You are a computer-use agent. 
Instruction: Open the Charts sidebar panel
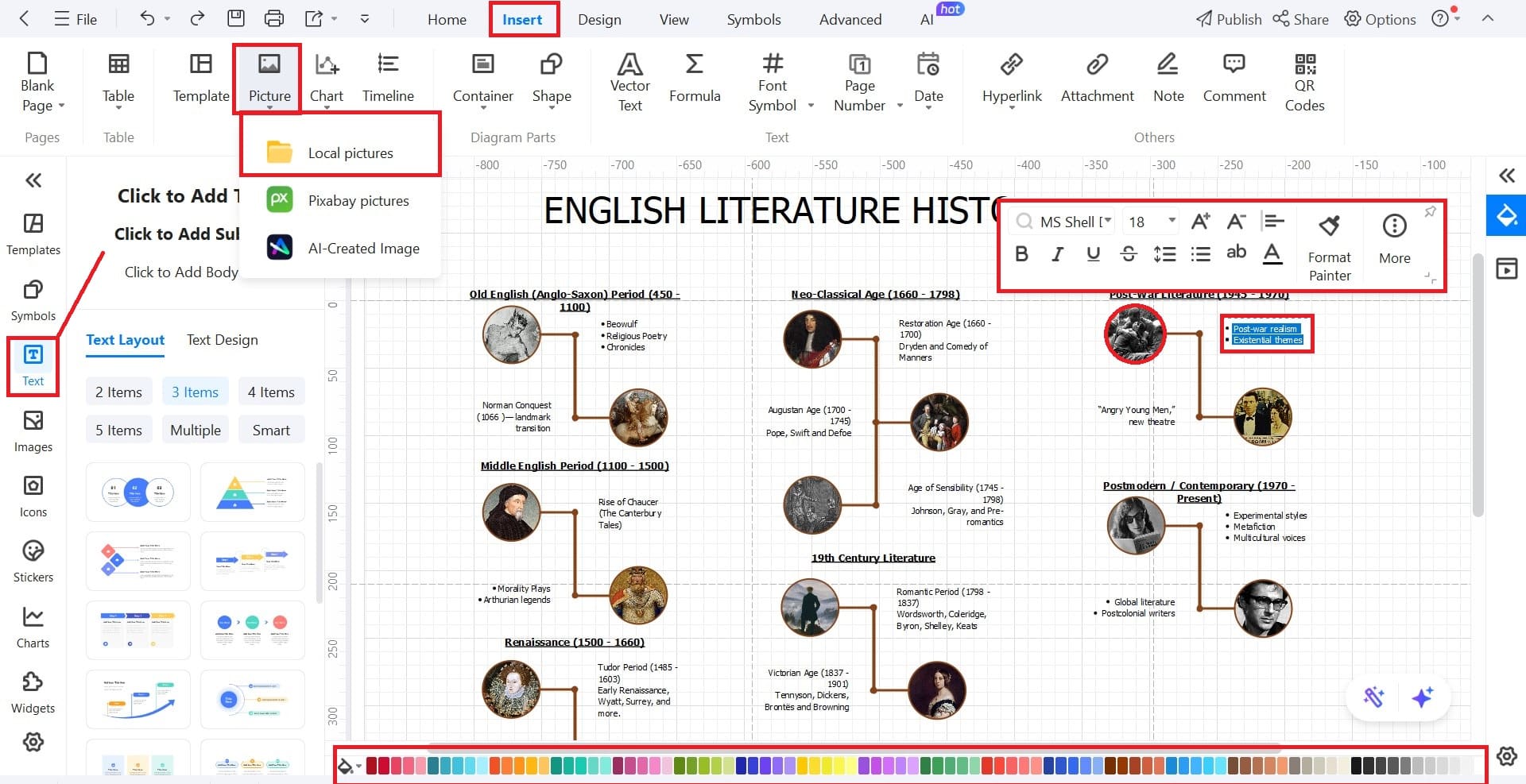33,628
